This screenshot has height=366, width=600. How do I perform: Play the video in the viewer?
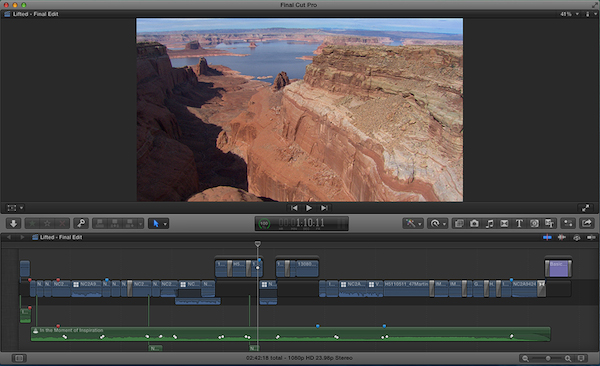click(x=309, y=208)
